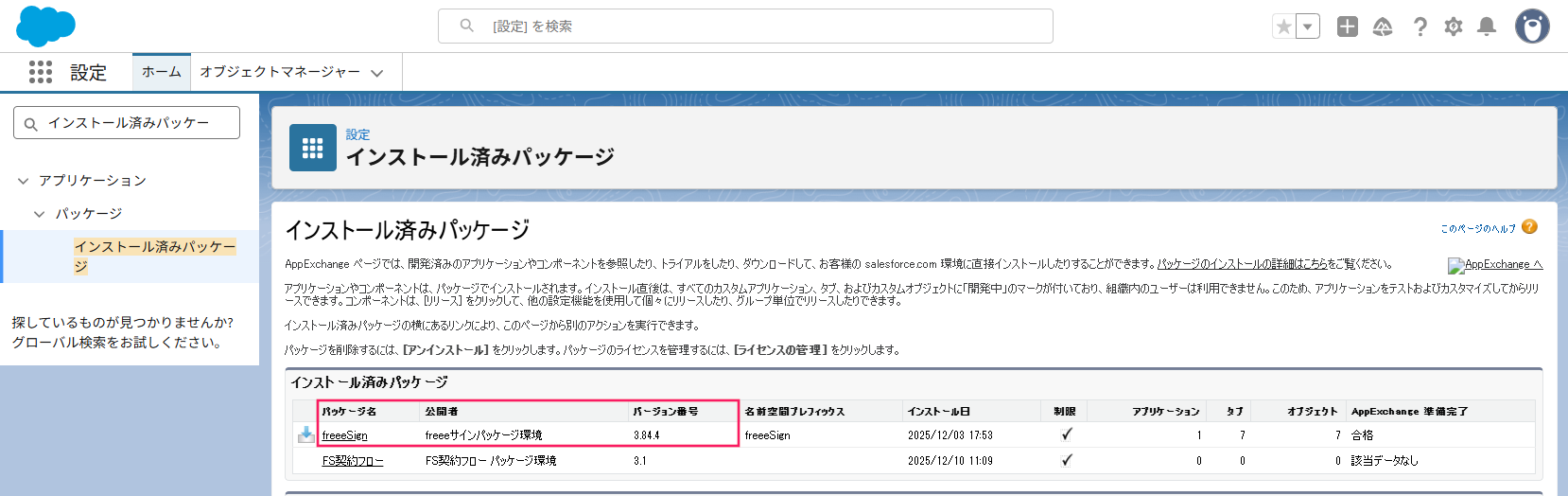This screenshot has width=1568, height=496.
Task: Click the favorites star icon
Action: [x=1283, y=27]
